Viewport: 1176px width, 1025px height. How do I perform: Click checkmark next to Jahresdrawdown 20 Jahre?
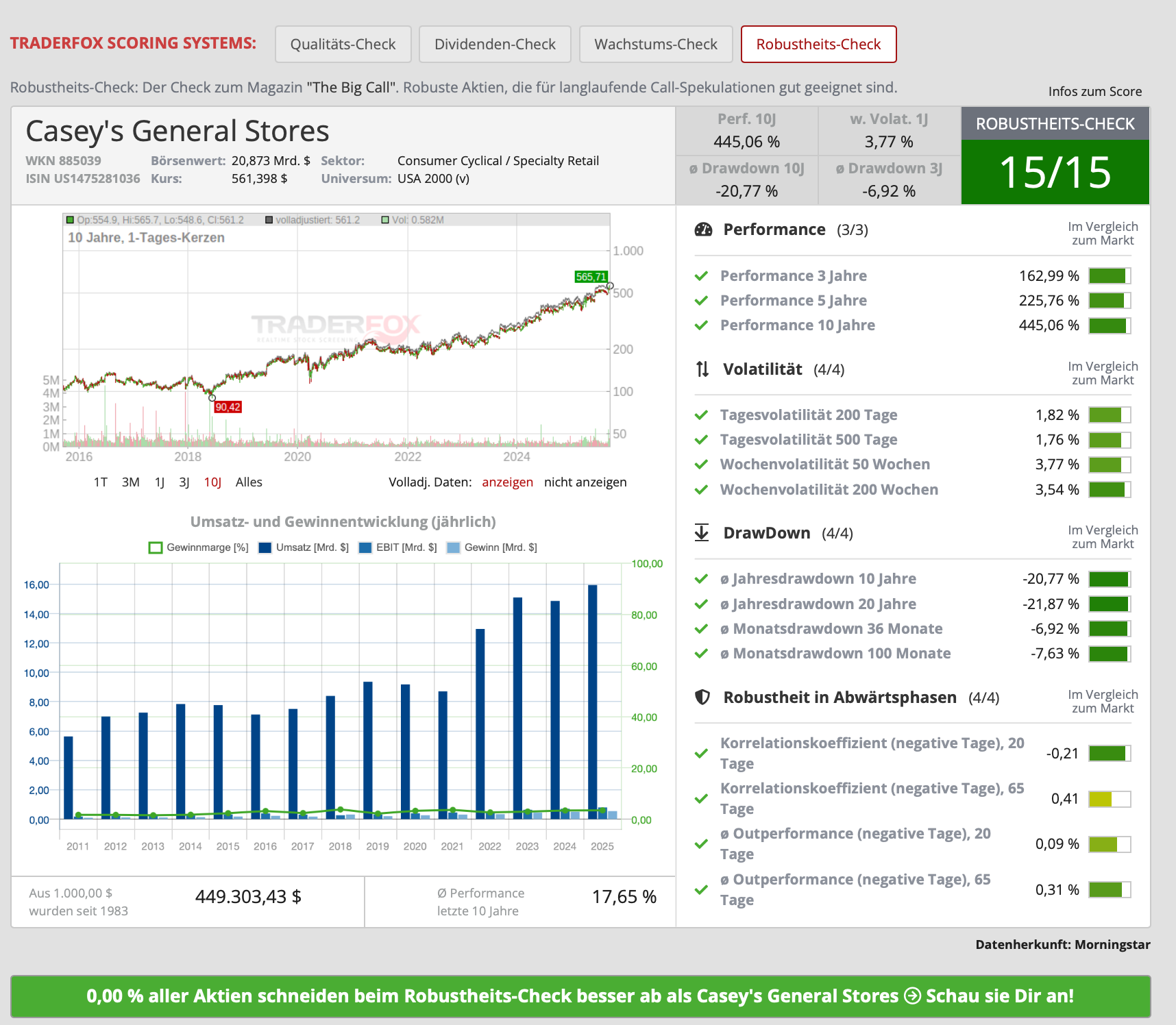(701, 604)
